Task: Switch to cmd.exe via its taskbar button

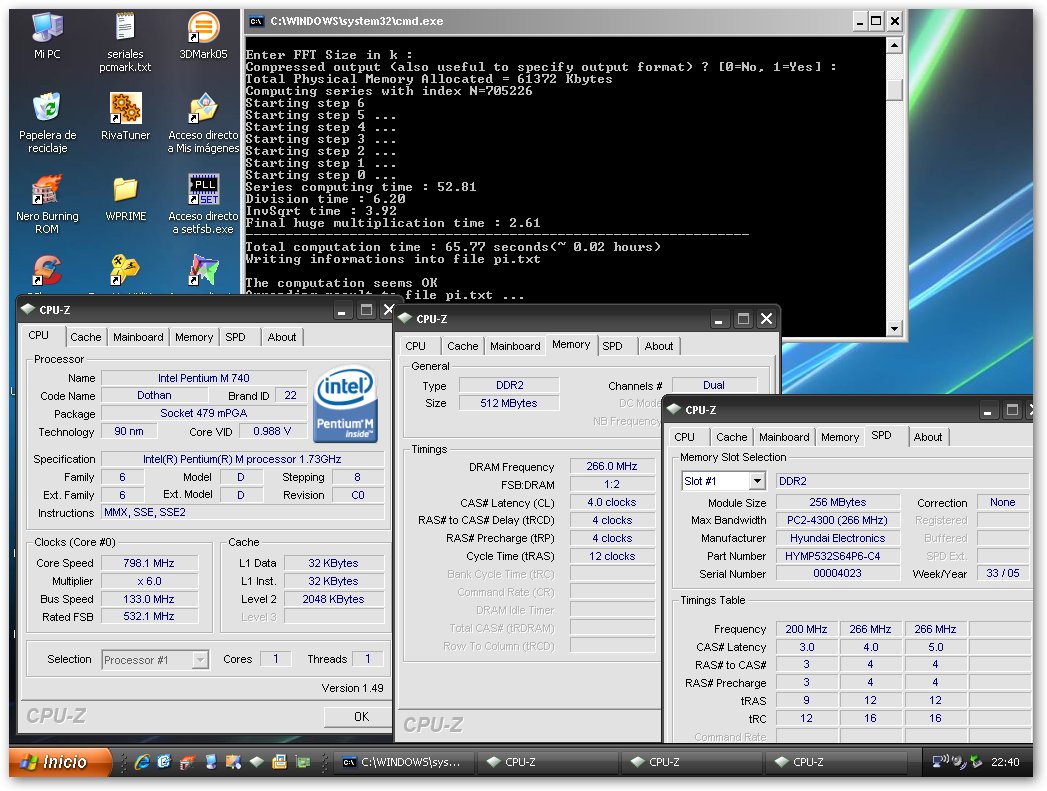Action: tap(403, 762)
